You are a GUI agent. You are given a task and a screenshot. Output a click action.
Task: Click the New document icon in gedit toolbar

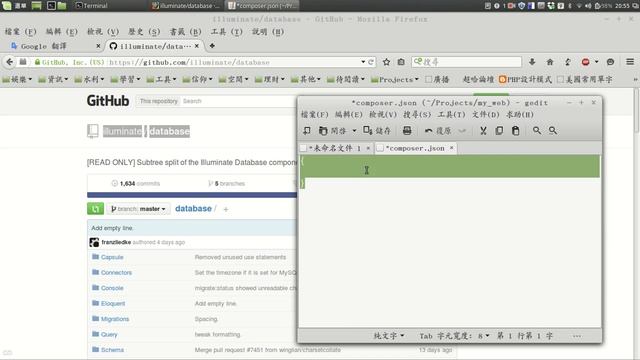click(x=307, y=131)
